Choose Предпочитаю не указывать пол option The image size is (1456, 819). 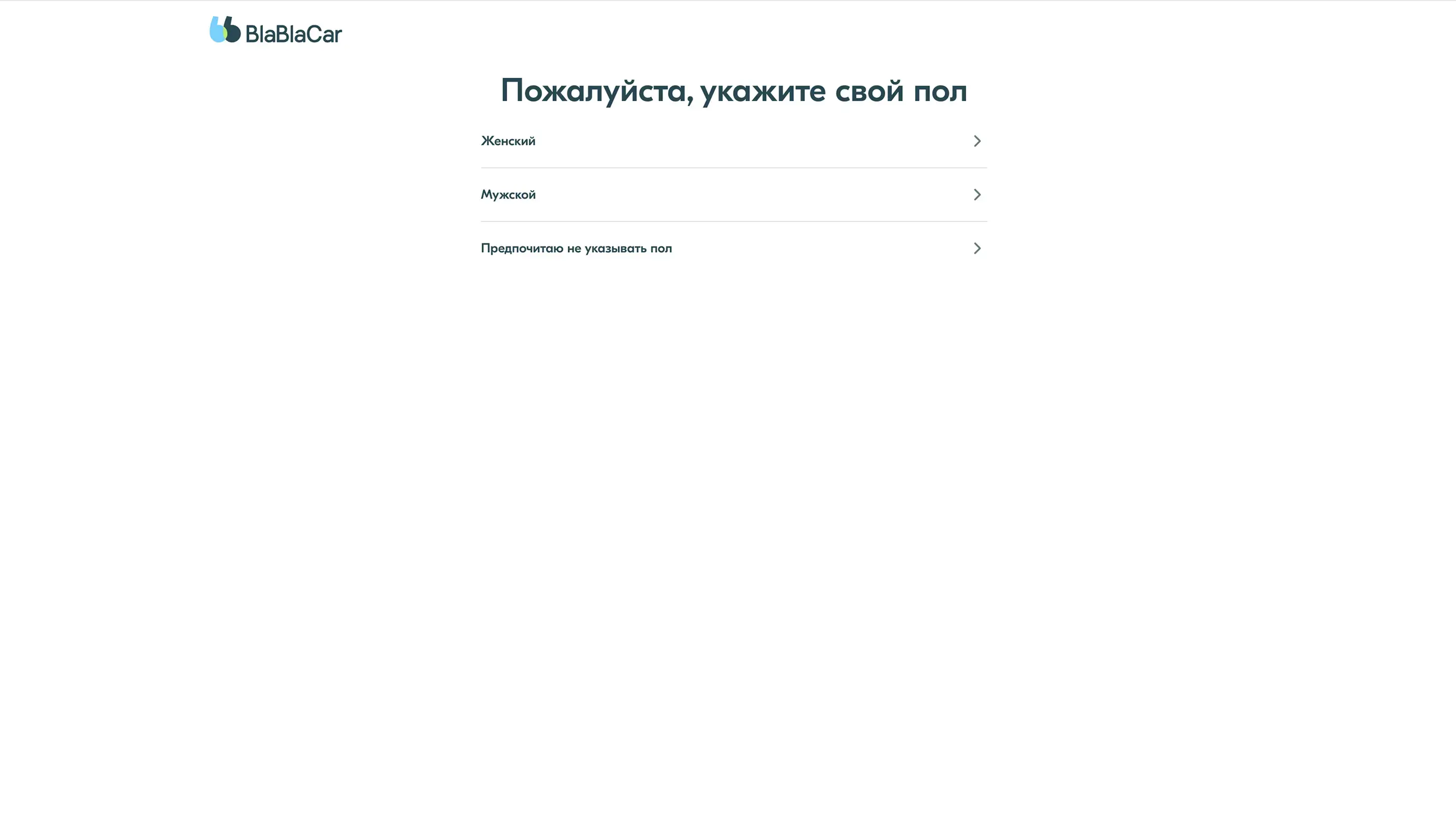576,249
